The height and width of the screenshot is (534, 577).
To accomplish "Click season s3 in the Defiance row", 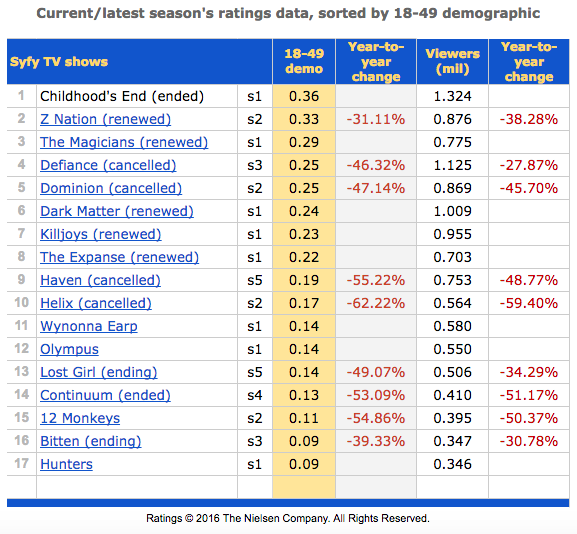I will coord(255,165).
